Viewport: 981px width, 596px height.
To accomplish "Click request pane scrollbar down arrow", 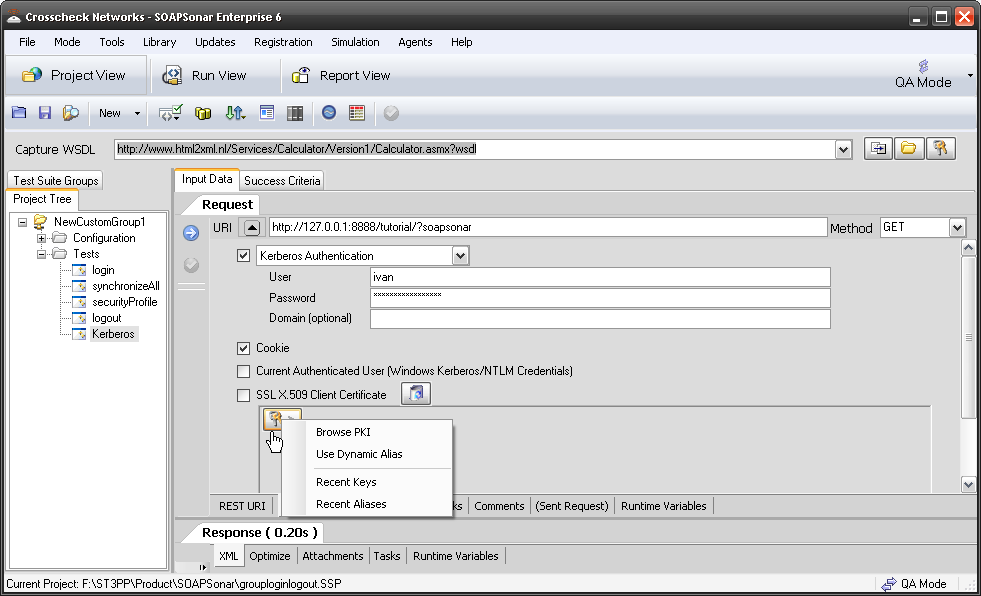I will [968, 484].
